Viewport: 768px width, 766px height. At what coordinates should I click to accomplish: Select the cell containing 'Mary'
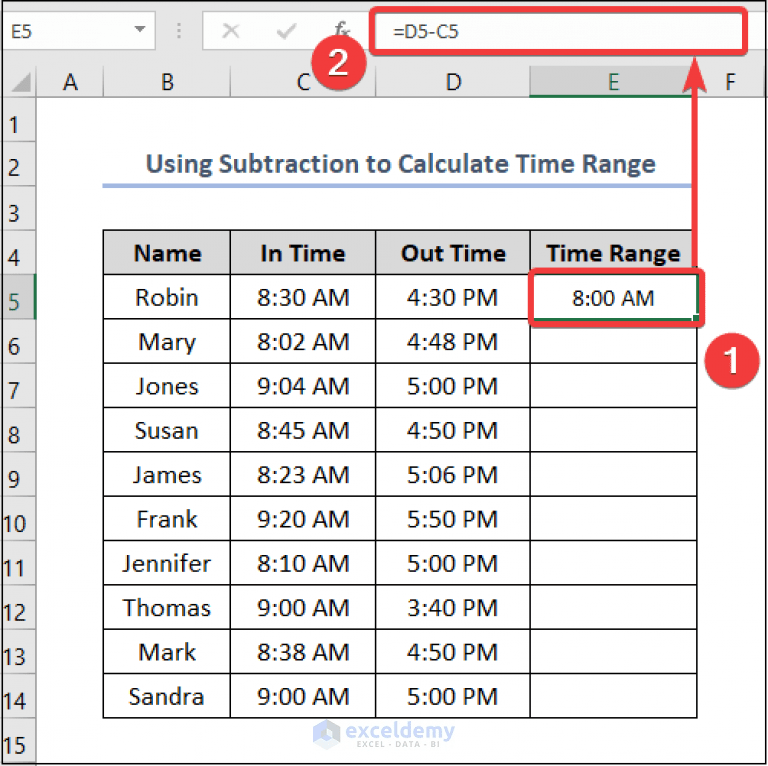(x=167, y=342)
